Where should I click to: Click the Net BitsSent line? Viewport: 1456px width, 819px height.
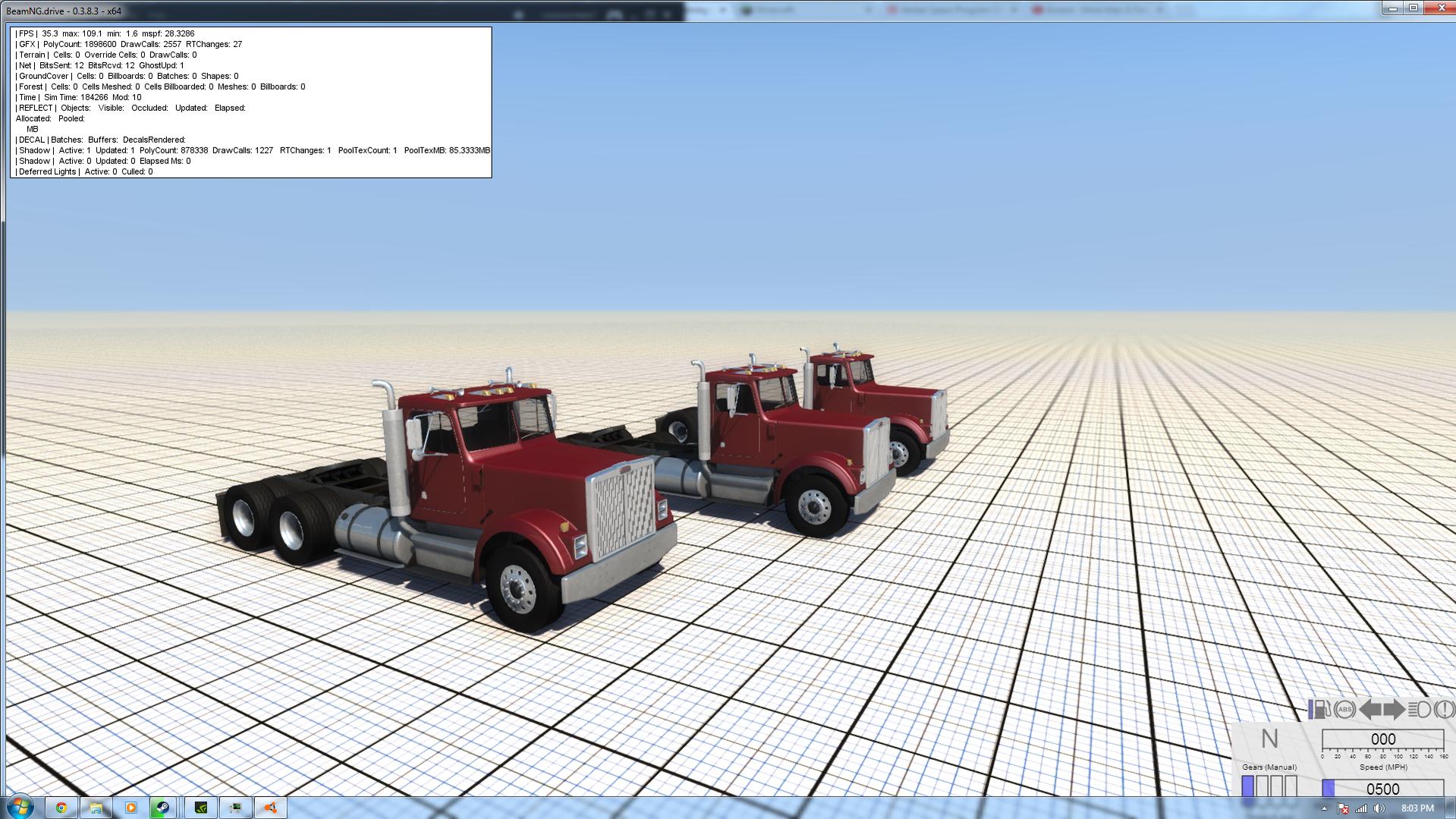click(x=99, y=65)
